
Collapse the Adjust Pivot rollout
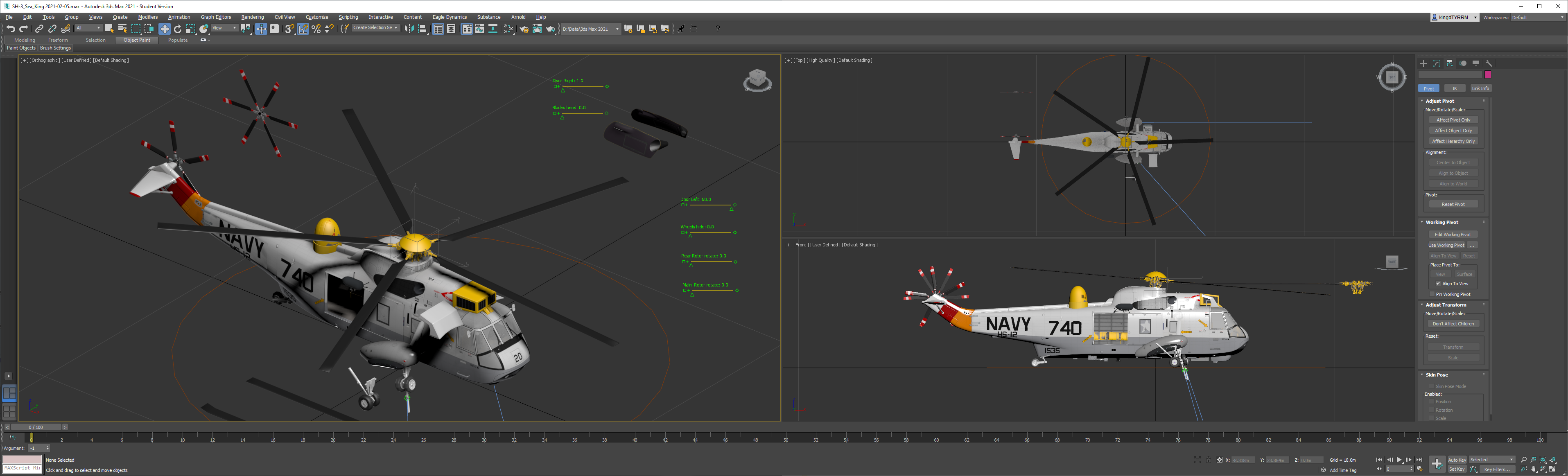[x=1439, y=101]
